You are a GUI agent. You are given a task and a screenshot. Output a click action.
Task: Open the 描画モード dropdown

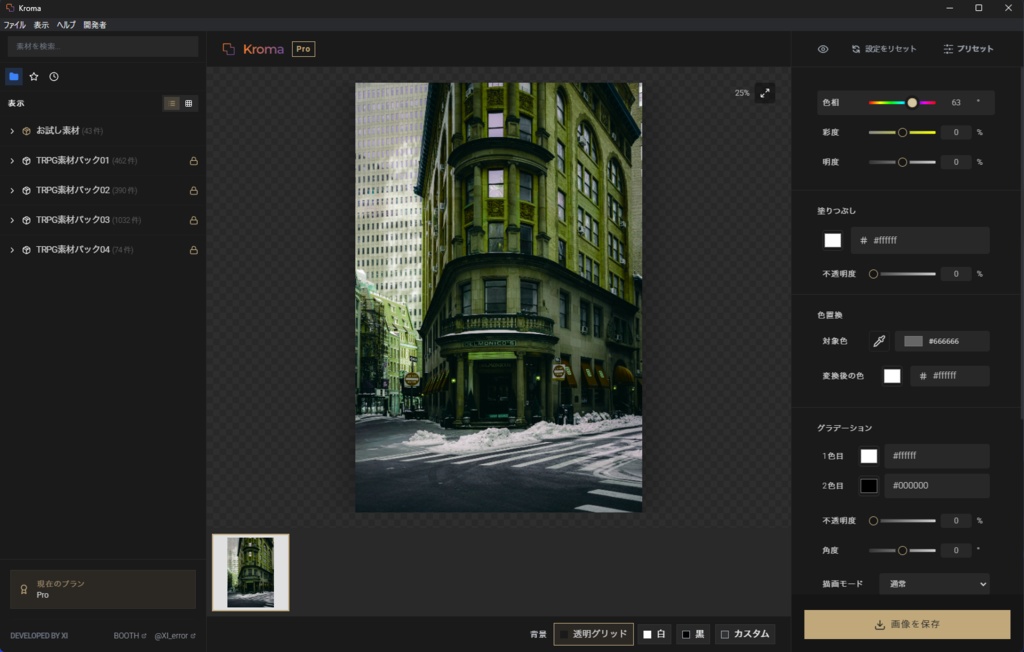[934, 584]
